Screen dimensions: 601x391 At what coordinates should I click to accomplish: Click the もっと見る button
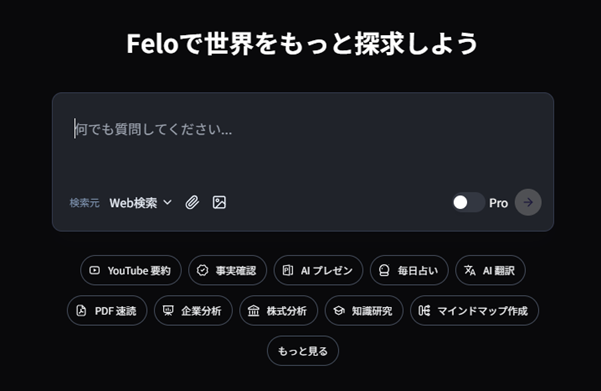click(x=303, y=351)
